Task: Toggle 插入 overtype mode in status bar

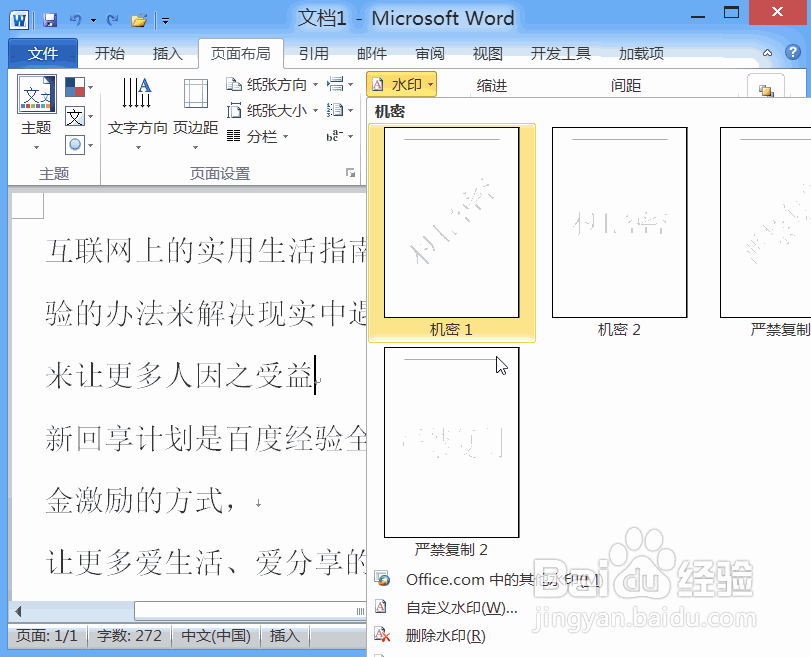Action: [x=284, y=635]
